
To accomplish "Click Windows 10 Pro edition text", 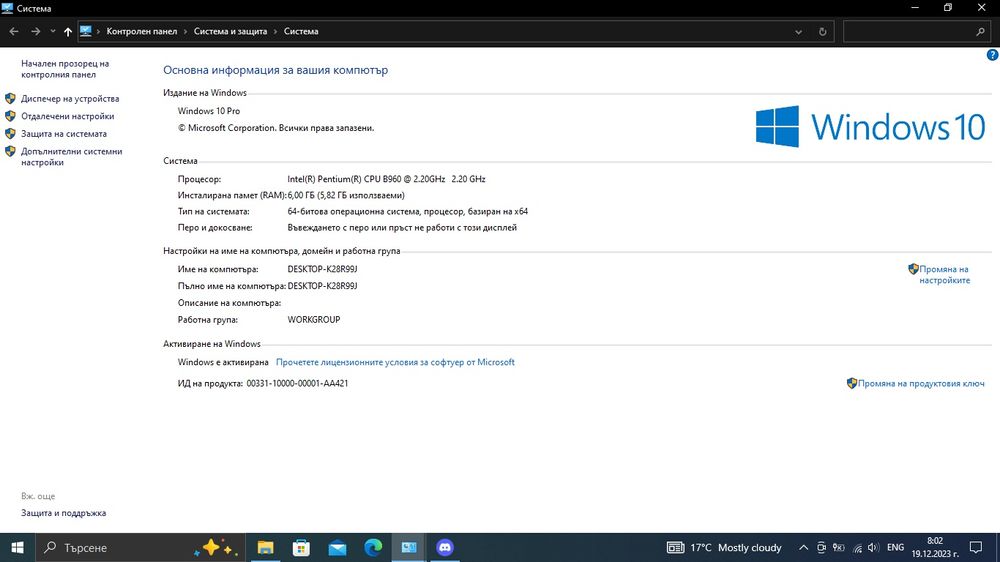I will [209, 111].
